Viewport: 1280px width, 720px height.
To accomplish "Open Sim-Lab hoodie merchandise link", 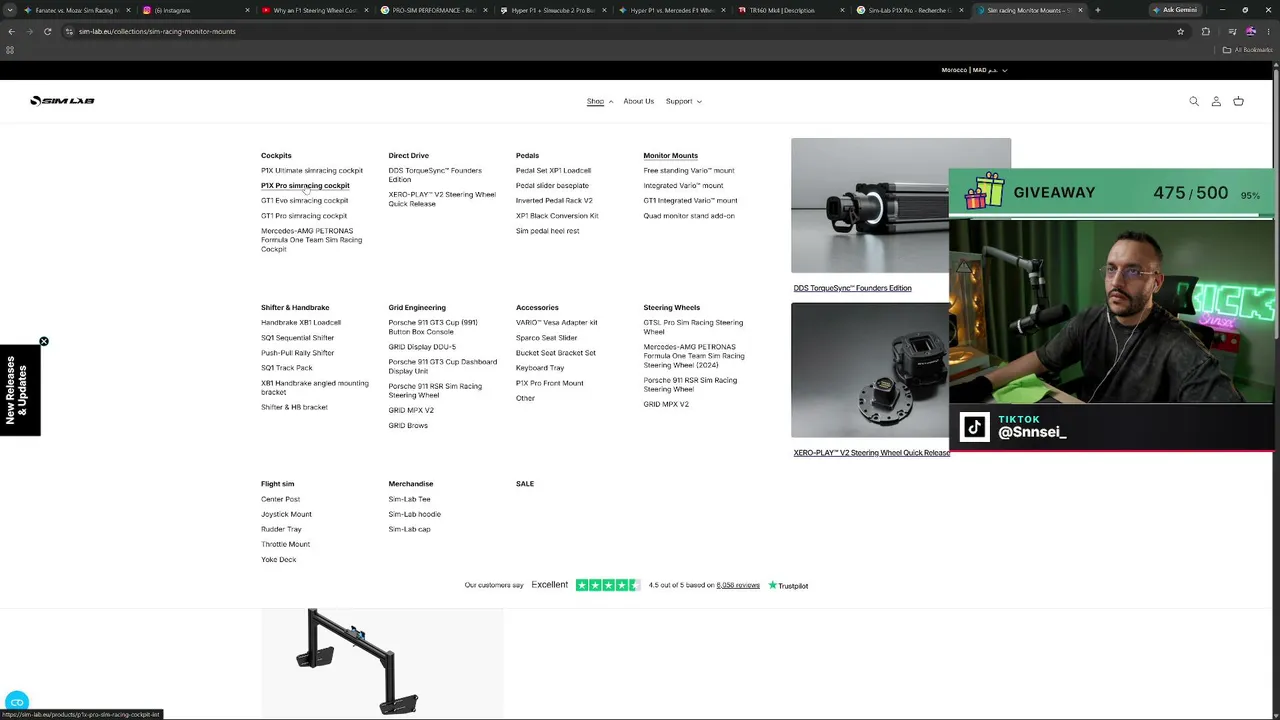I will pos(414,514).
